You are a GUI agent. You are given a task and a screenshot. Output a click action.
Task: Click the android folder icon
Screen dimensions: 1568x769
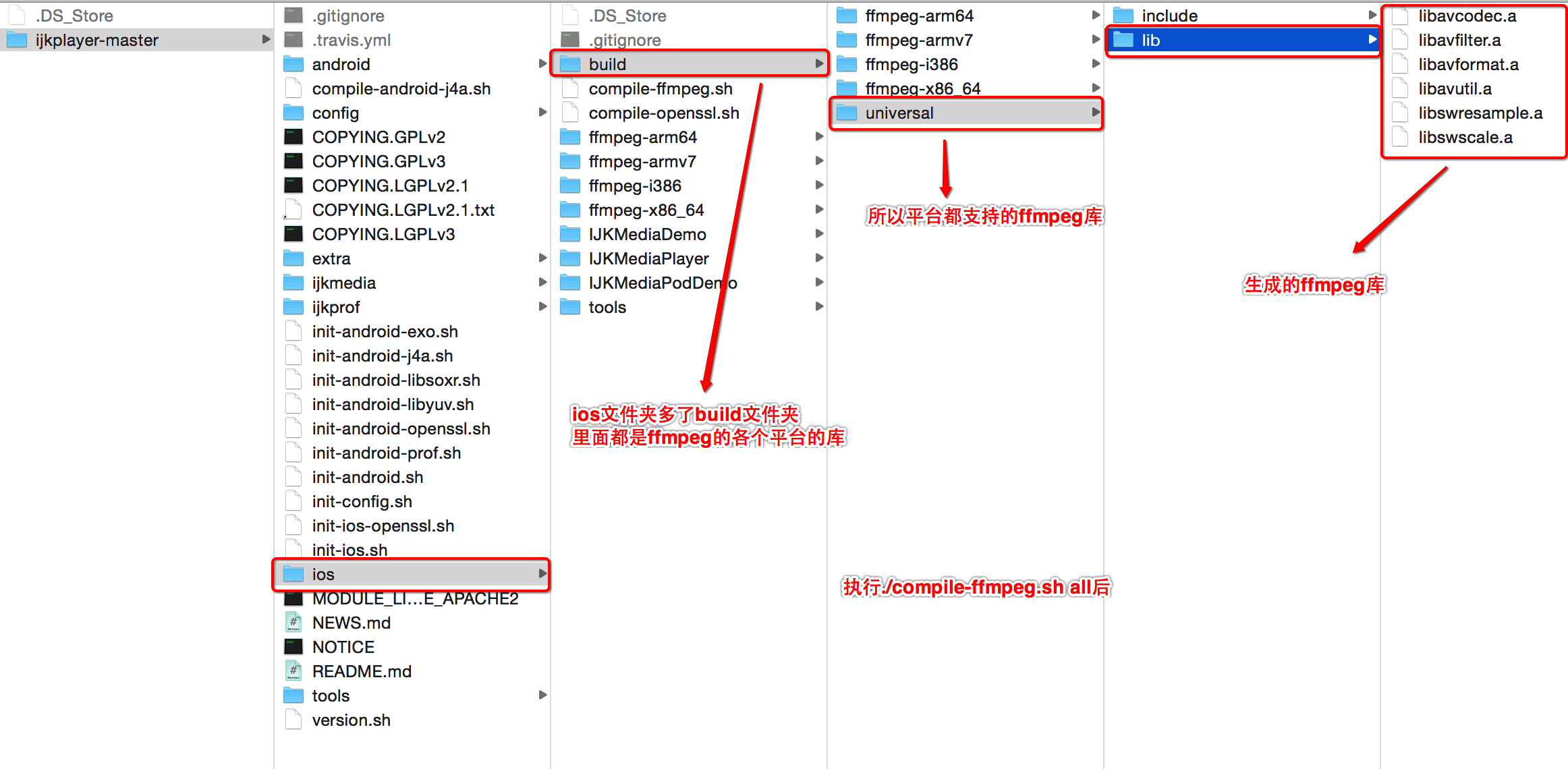(x=293, y=65)
